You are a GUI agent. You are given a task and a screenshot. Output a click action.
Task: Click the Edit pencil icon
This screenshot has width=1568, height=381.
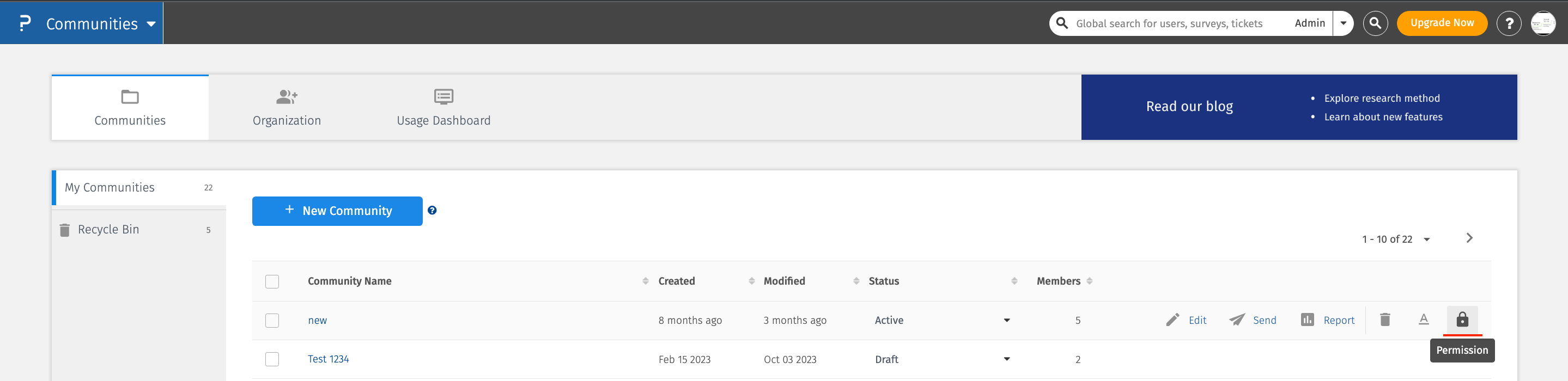point(1172,319)
